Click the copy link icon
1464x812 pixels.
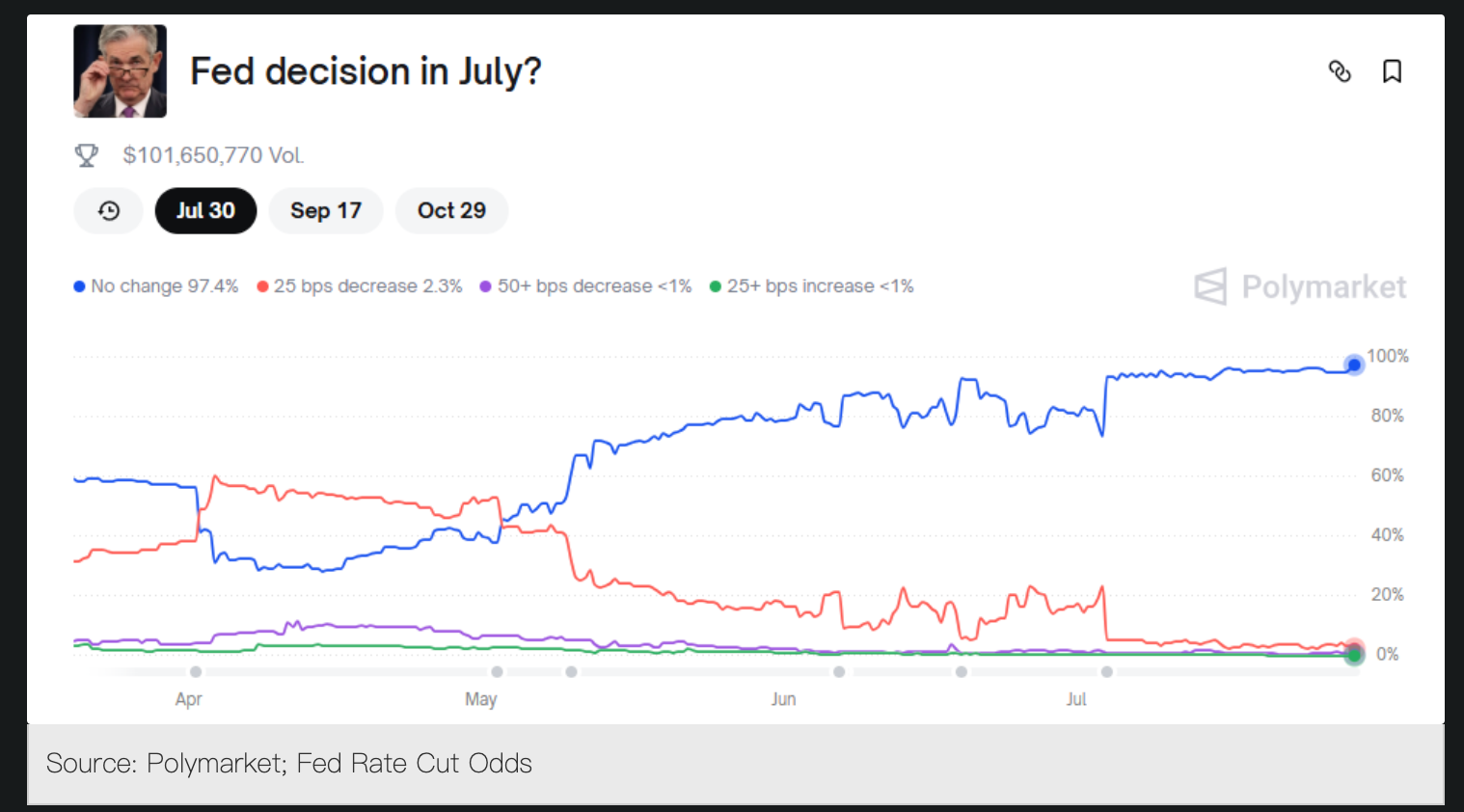click(1340, 71)
